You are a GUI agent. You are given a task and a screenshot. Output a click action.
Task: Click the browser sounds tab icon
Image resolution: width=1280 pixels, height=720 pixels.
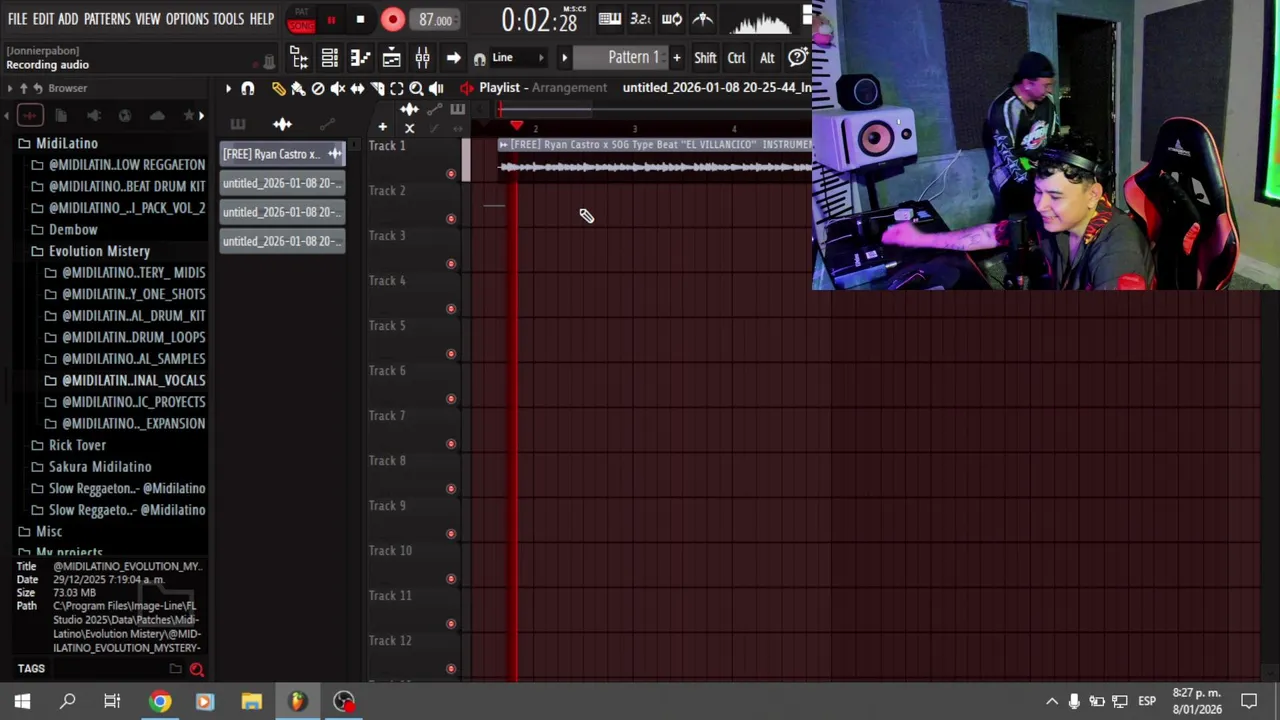pyautogui.click(x=30, y=116)
